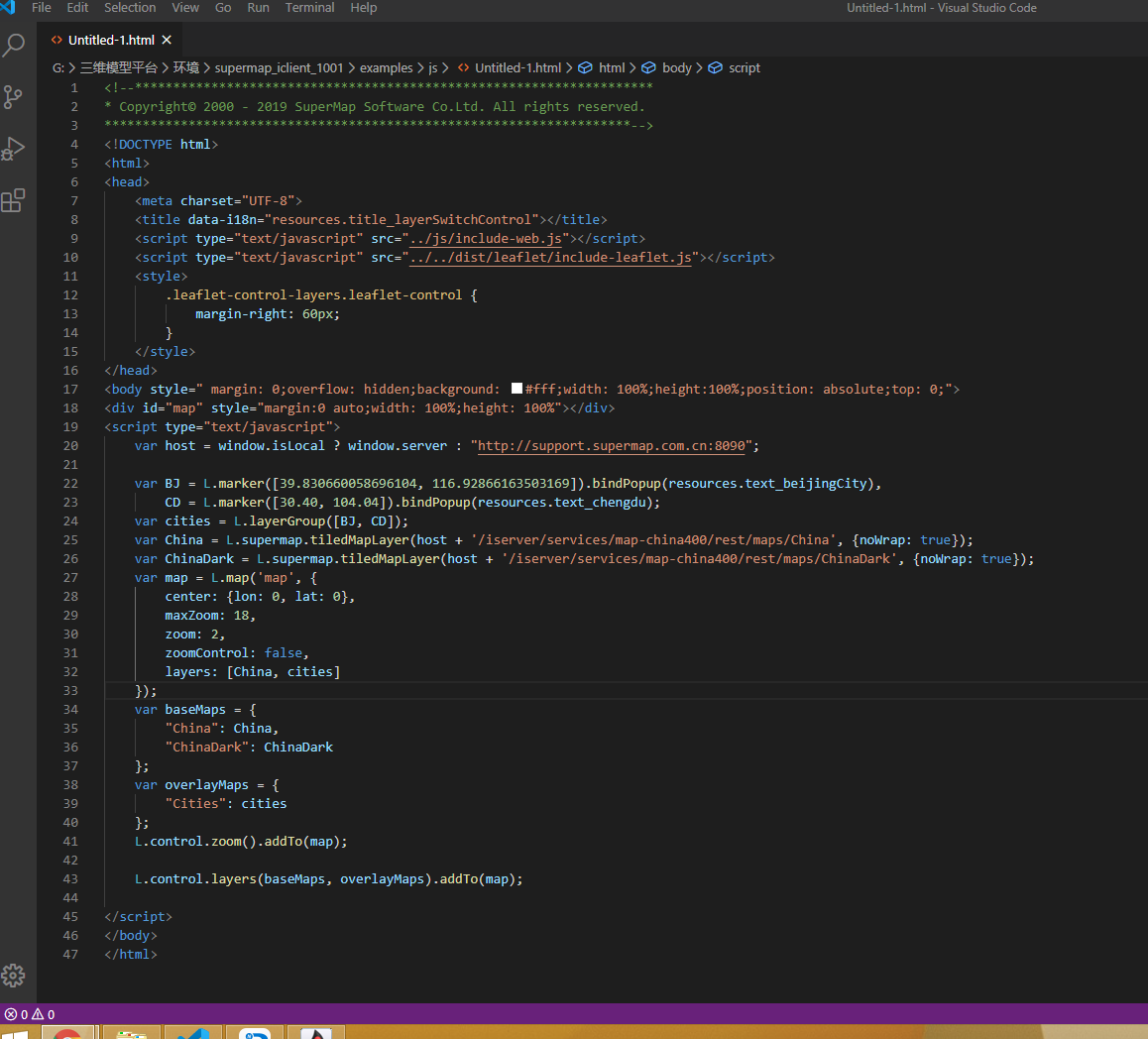Viewport: 1148px width, 1039px height.
Task: Click line number 17 in gutter
Action: 70,390
